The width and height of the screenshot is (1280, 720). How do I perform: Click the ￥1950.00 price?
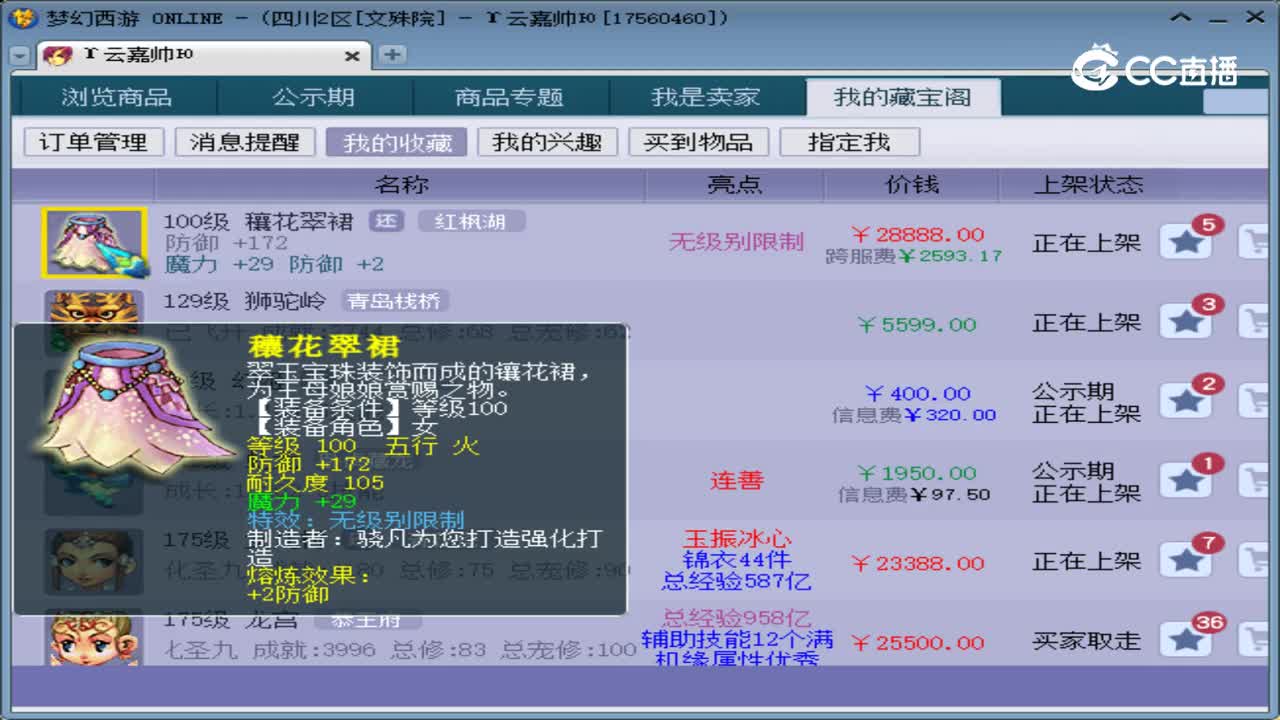tap(917, 473)
